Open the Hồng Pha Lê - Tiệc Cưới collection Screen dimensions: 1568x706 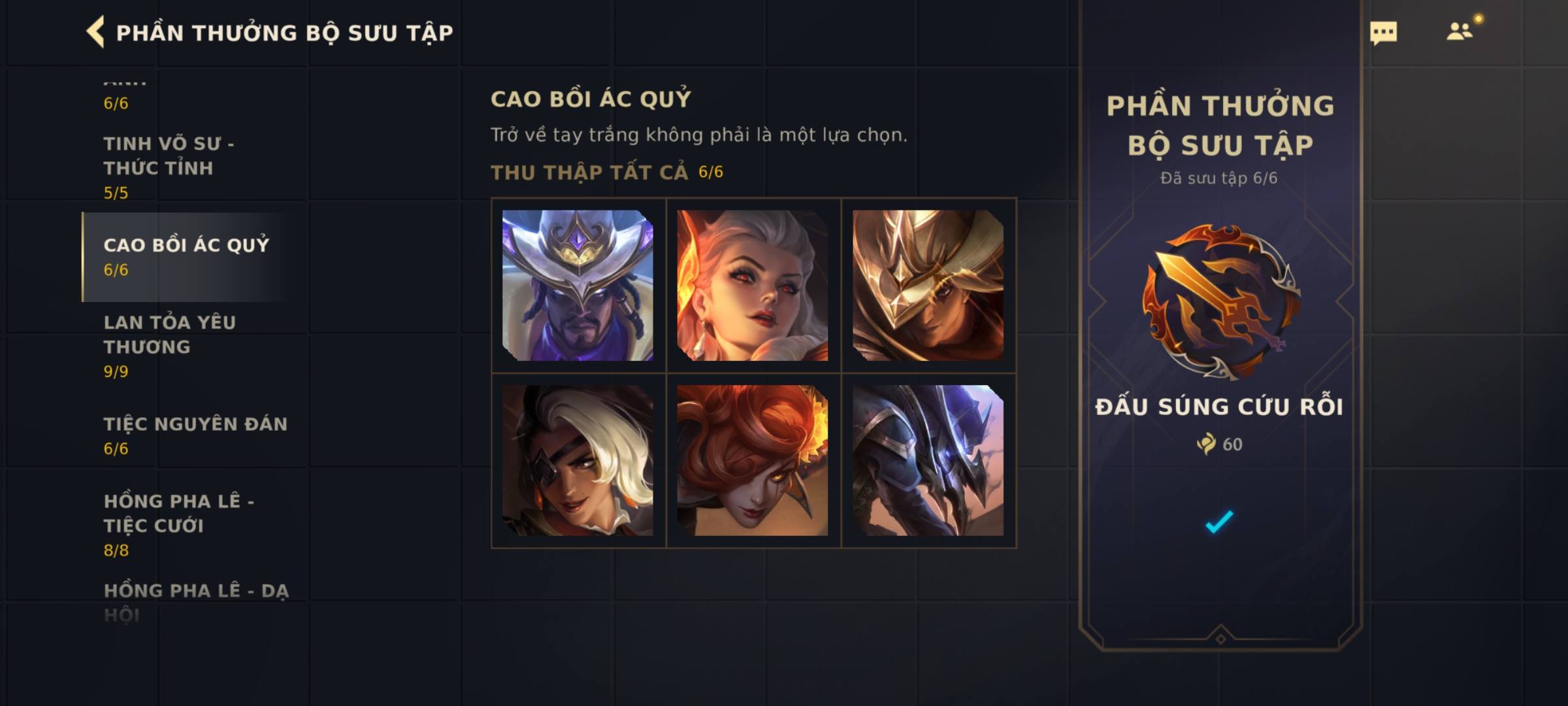pos(193,525)
